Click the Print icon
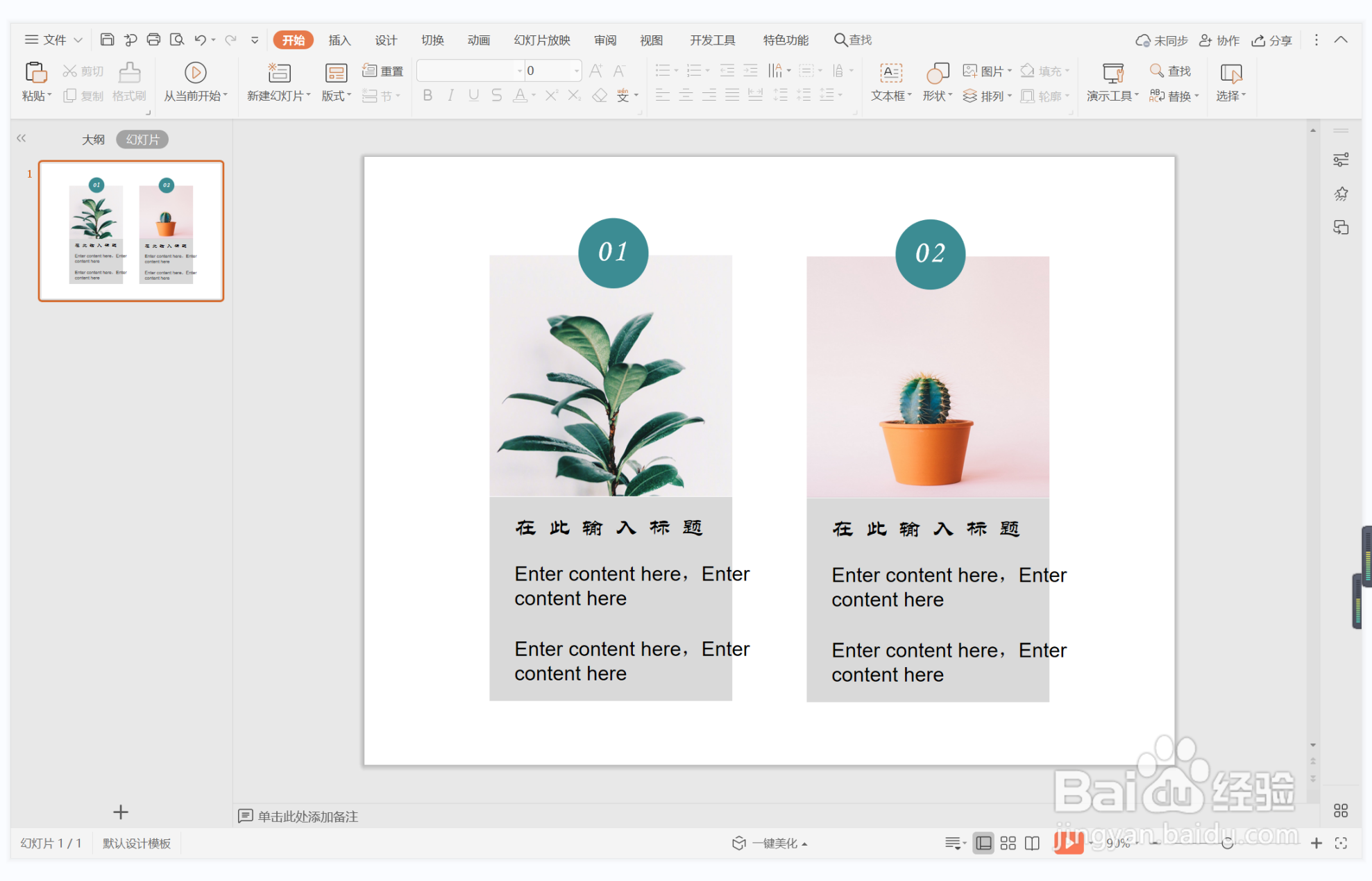Viewport: 1372px width, 881px height. click(153, 40)
